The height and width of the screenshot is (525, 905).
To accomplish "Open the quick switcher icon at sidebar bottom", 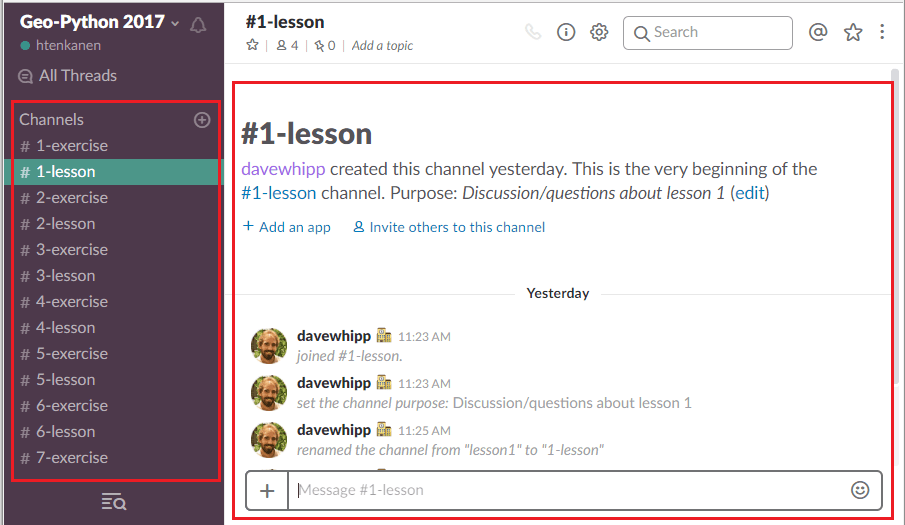I will (114, 502).
